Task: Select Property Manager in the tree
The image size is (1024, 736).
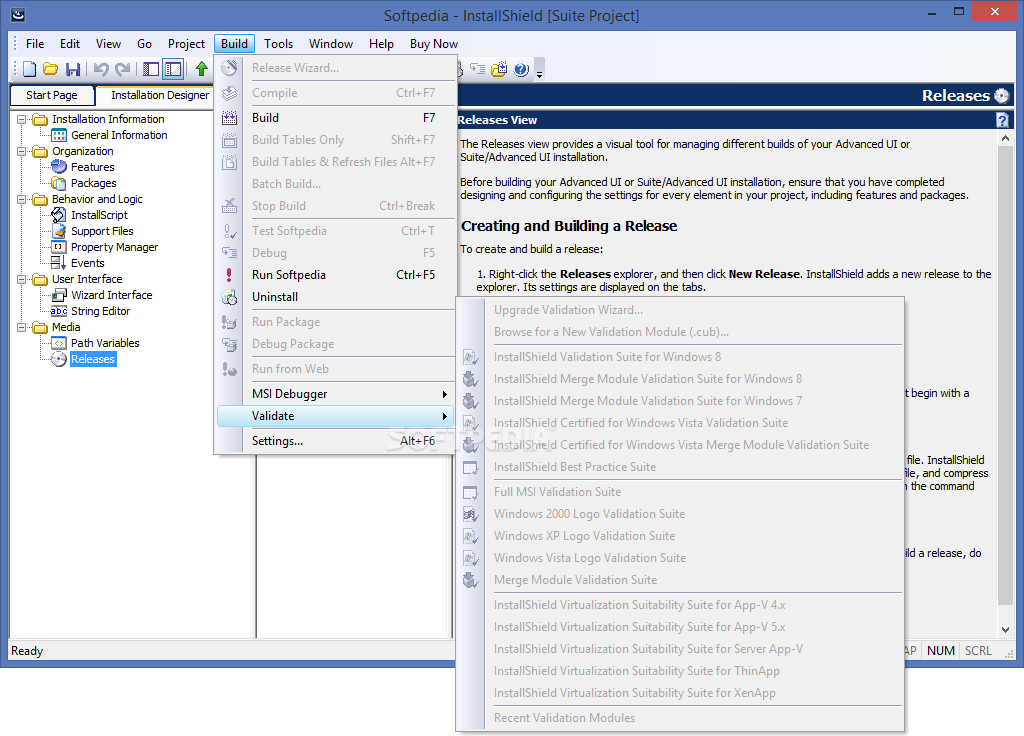Action: (x=114, y=247)
